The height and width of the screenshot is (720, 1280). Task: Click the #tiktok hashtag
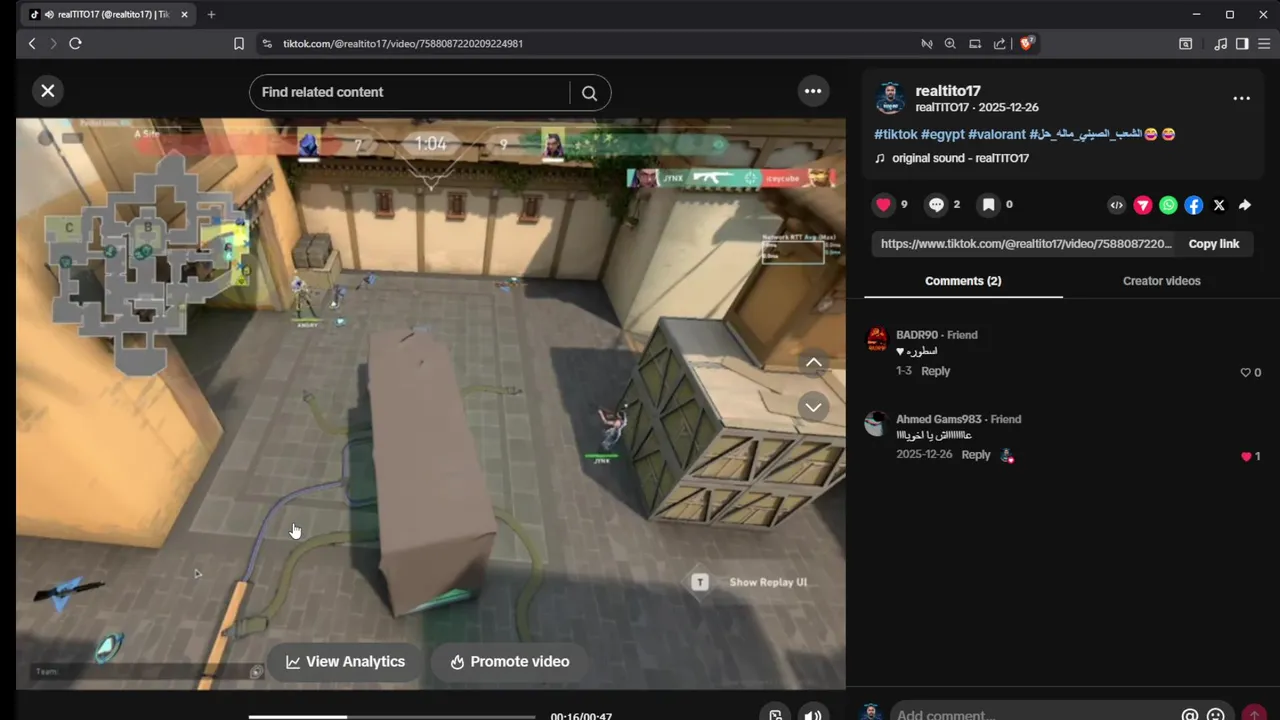[895, 134]
